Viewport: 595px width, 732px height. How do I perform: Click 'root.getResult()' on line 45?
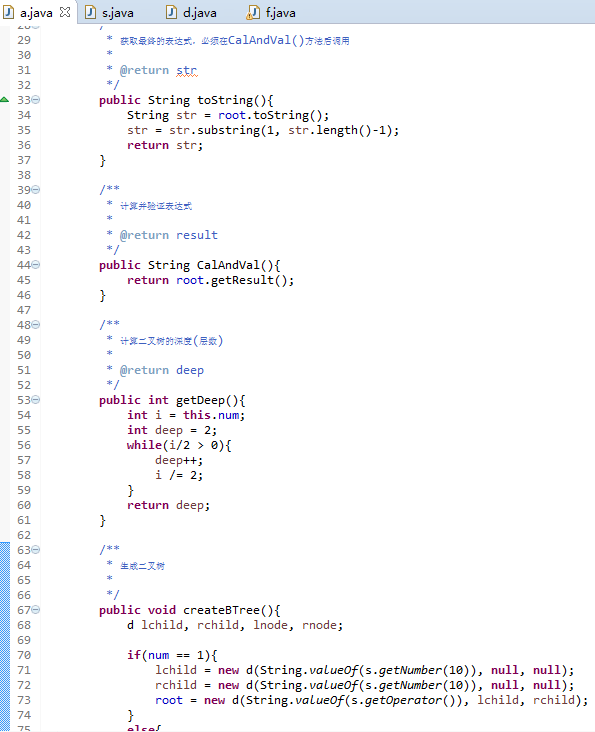(x=231, y=280)
